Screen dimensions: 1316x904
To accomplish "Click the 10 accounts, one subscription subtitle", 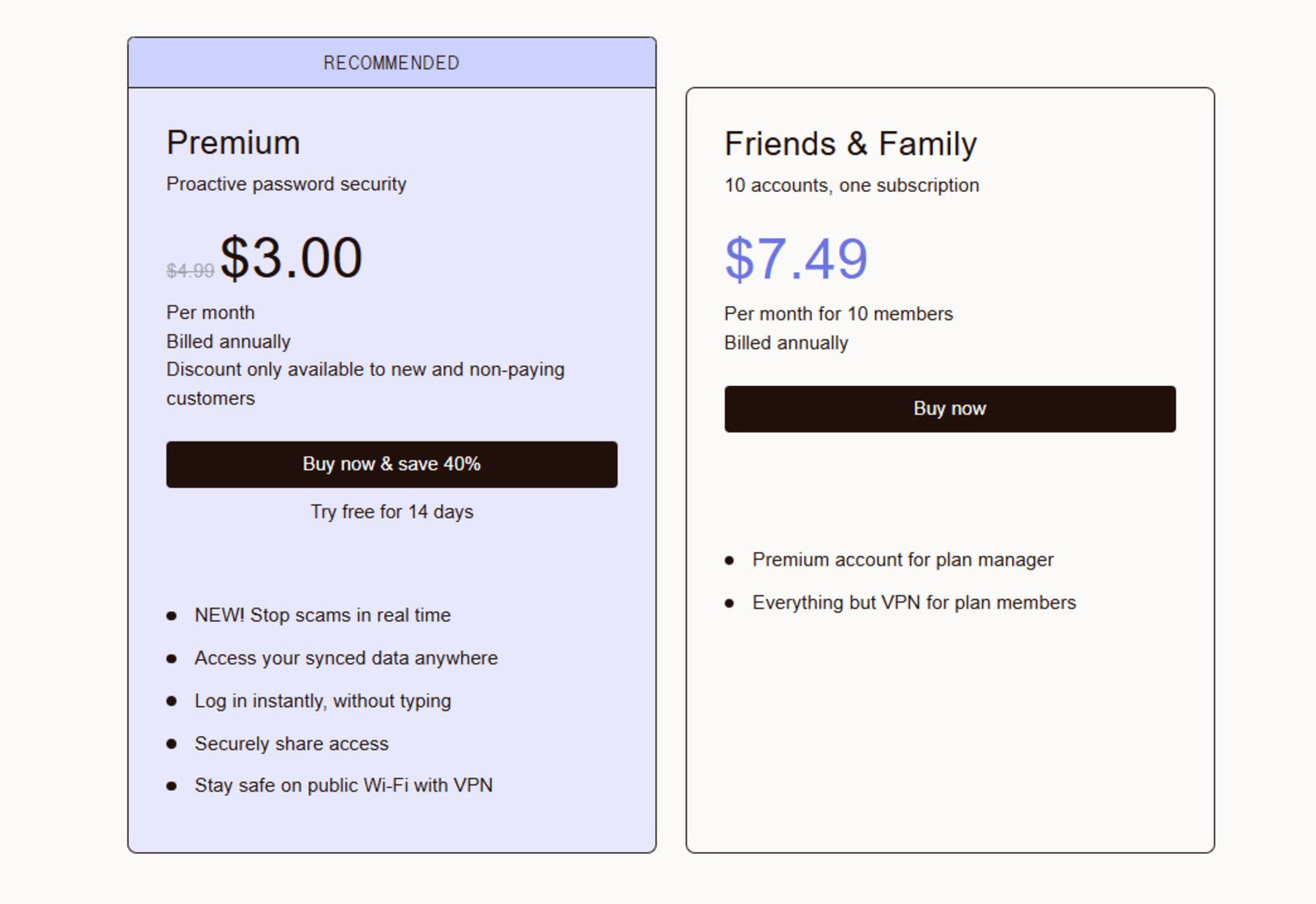I will coord(851,186).
